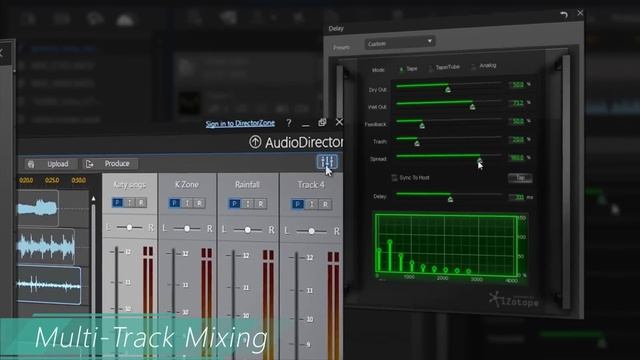
Task: Click the Wet Out slider handle
Action: pos(472,107)
